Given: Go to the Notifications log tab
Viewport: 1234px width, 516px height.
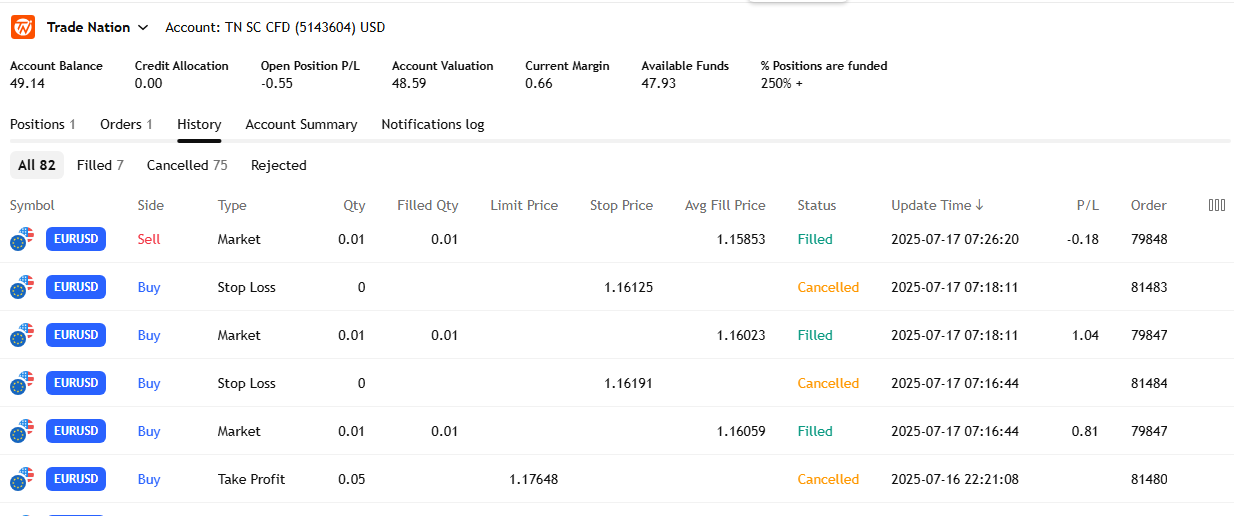Looking at the screenshot, I should point(432,125).
